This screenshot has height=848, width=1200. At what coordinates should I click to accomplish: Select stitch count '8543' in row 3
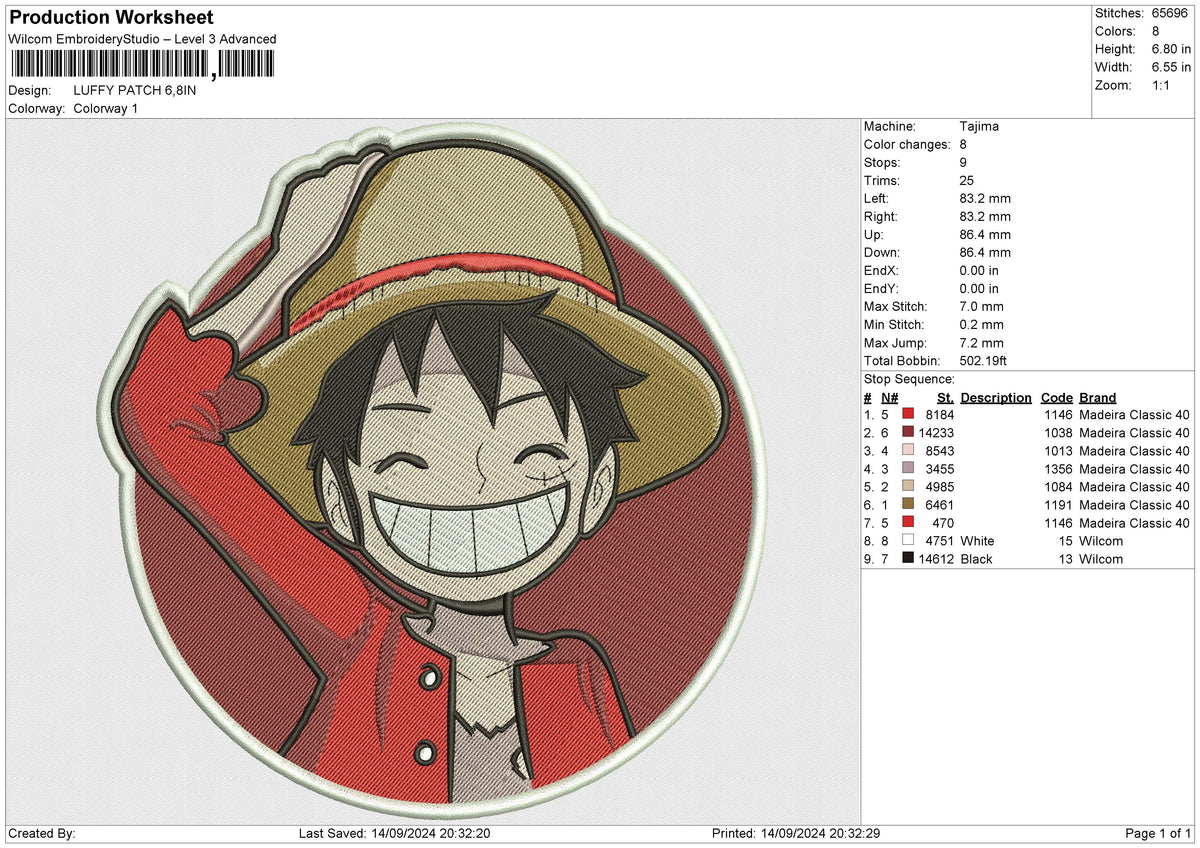940,451
